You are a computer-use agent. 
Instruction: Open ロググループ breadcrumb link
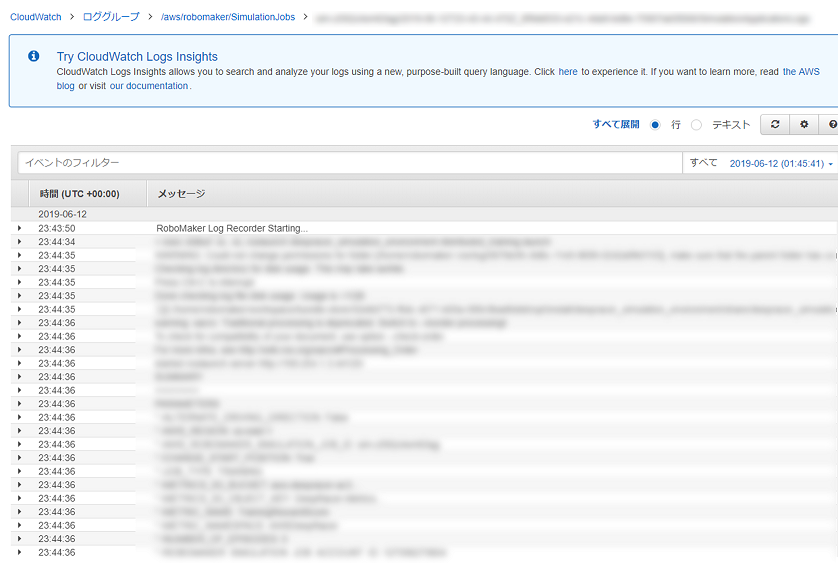point(111,17)
